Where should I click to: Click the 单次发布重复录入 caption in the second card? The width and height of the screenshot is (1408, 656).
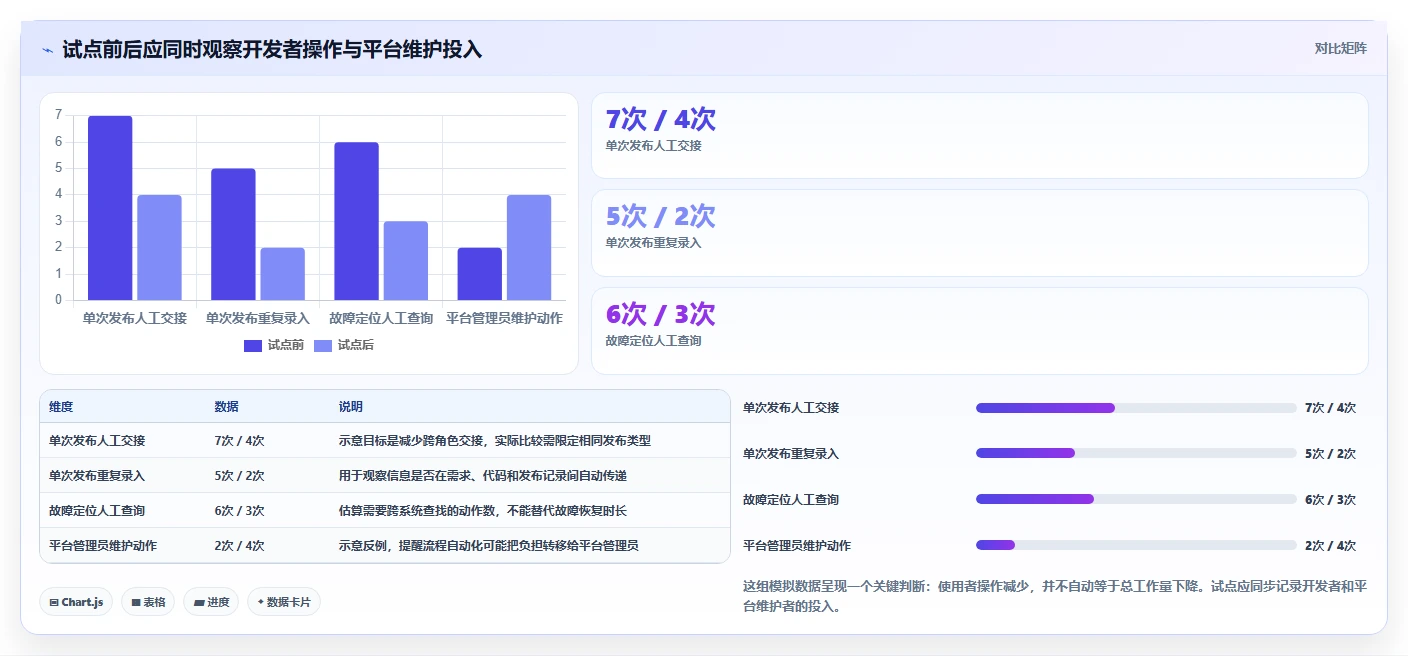tap(654, 243)
